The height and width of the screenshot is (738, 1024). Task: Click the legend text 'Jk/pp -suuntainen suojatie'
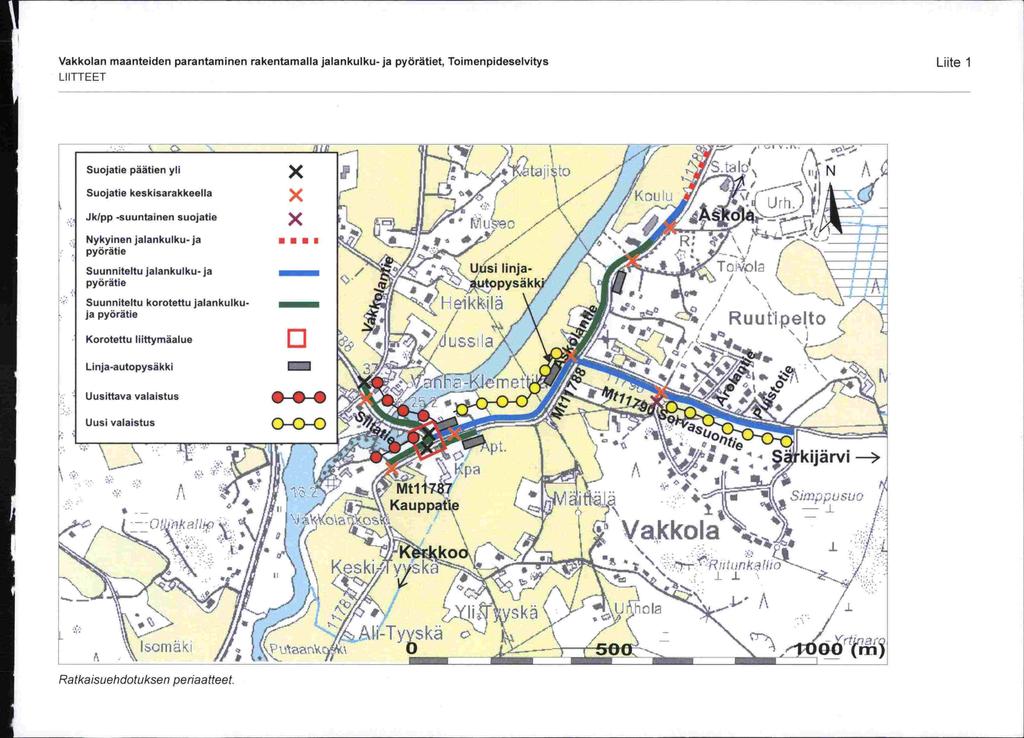coord(152,217)
